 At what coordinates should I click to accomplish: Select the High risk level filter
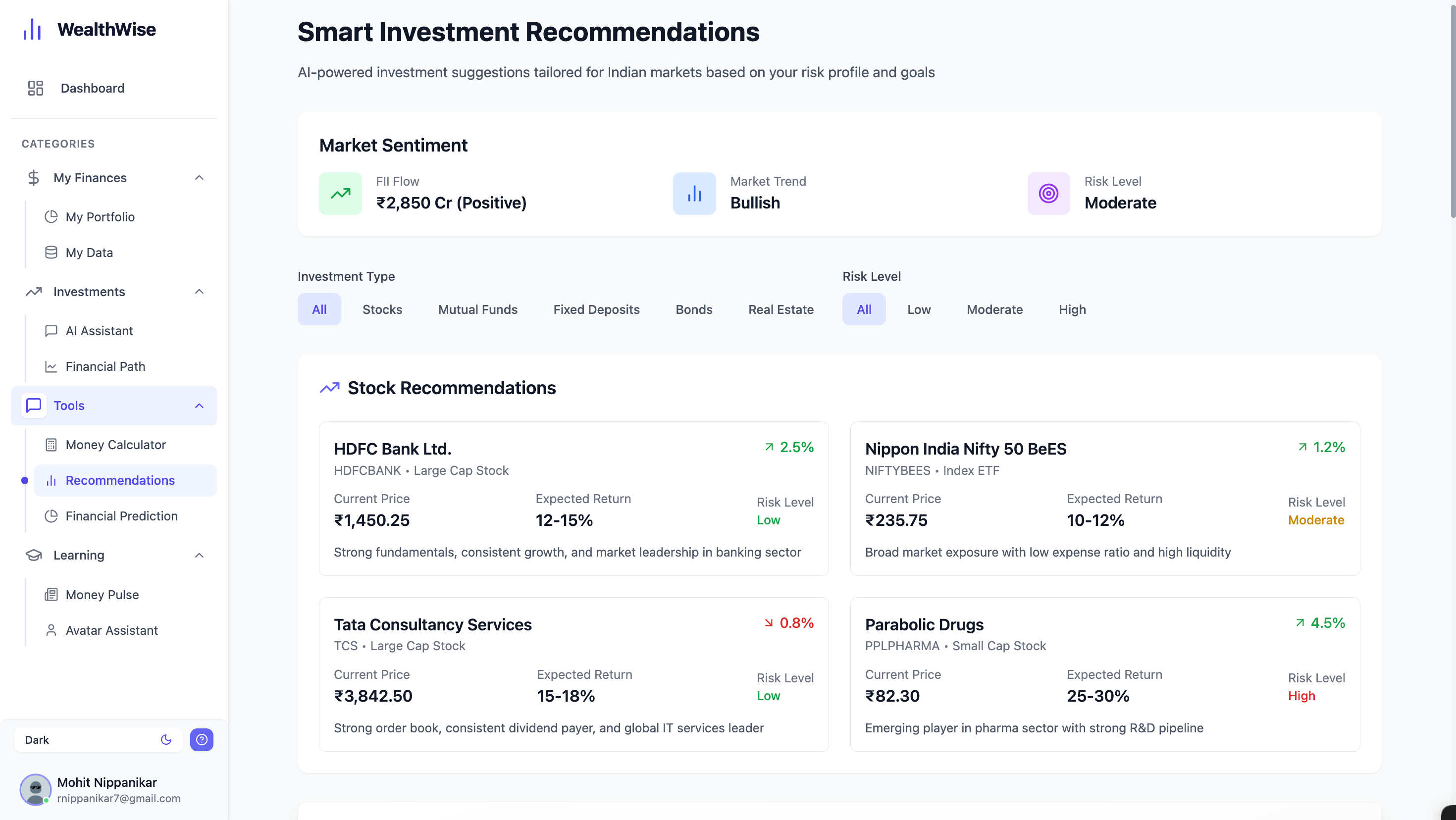click(1072, 309)
